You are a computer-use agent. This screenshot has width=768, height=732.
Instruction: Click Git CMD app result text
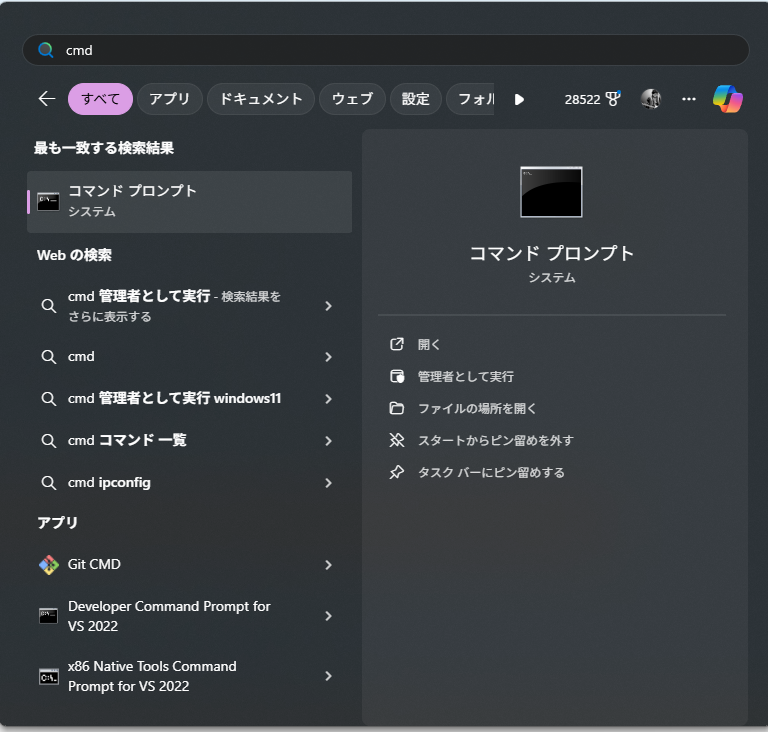pyautogui.click(x=94, y=564)
